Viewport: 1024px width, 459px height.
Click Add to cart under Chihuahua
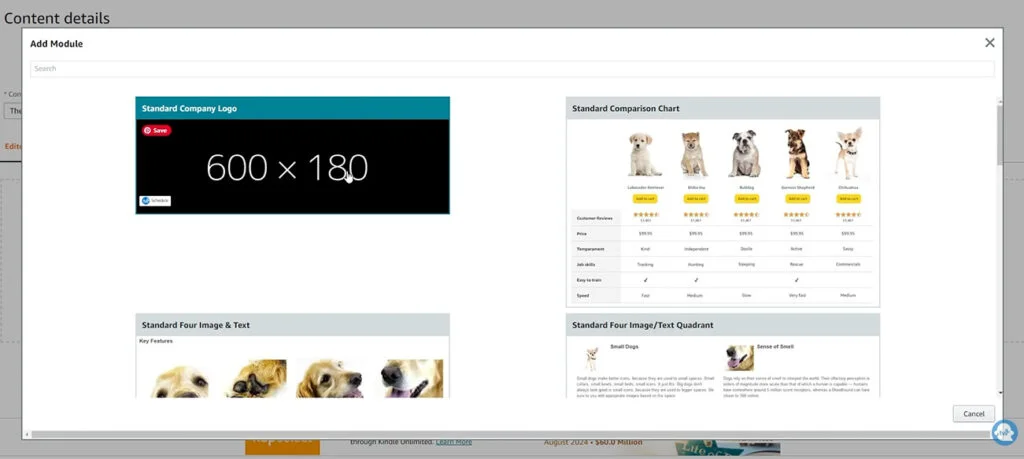coord(848,198)
